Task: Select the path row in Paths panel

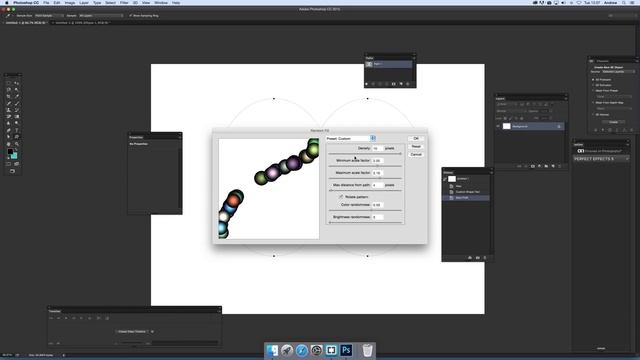Action: 389,64
